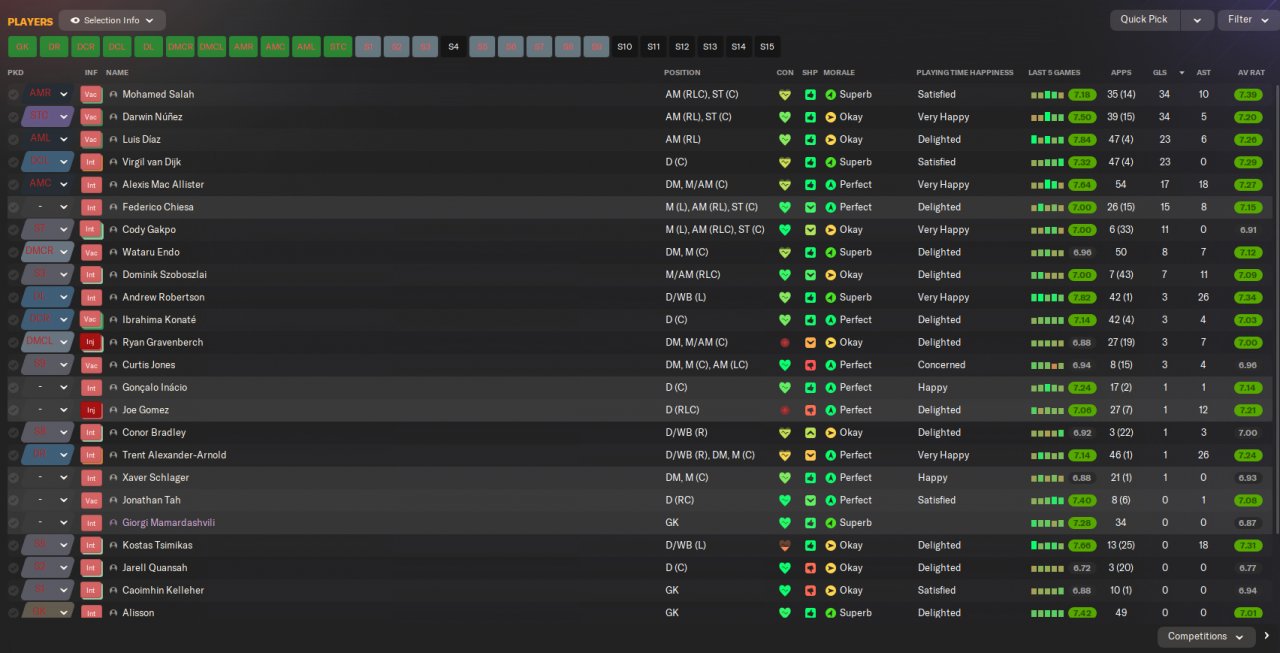Click Mohamed Salah's condition heart icon
1280x653 pixels.
(x=785, y=95)
